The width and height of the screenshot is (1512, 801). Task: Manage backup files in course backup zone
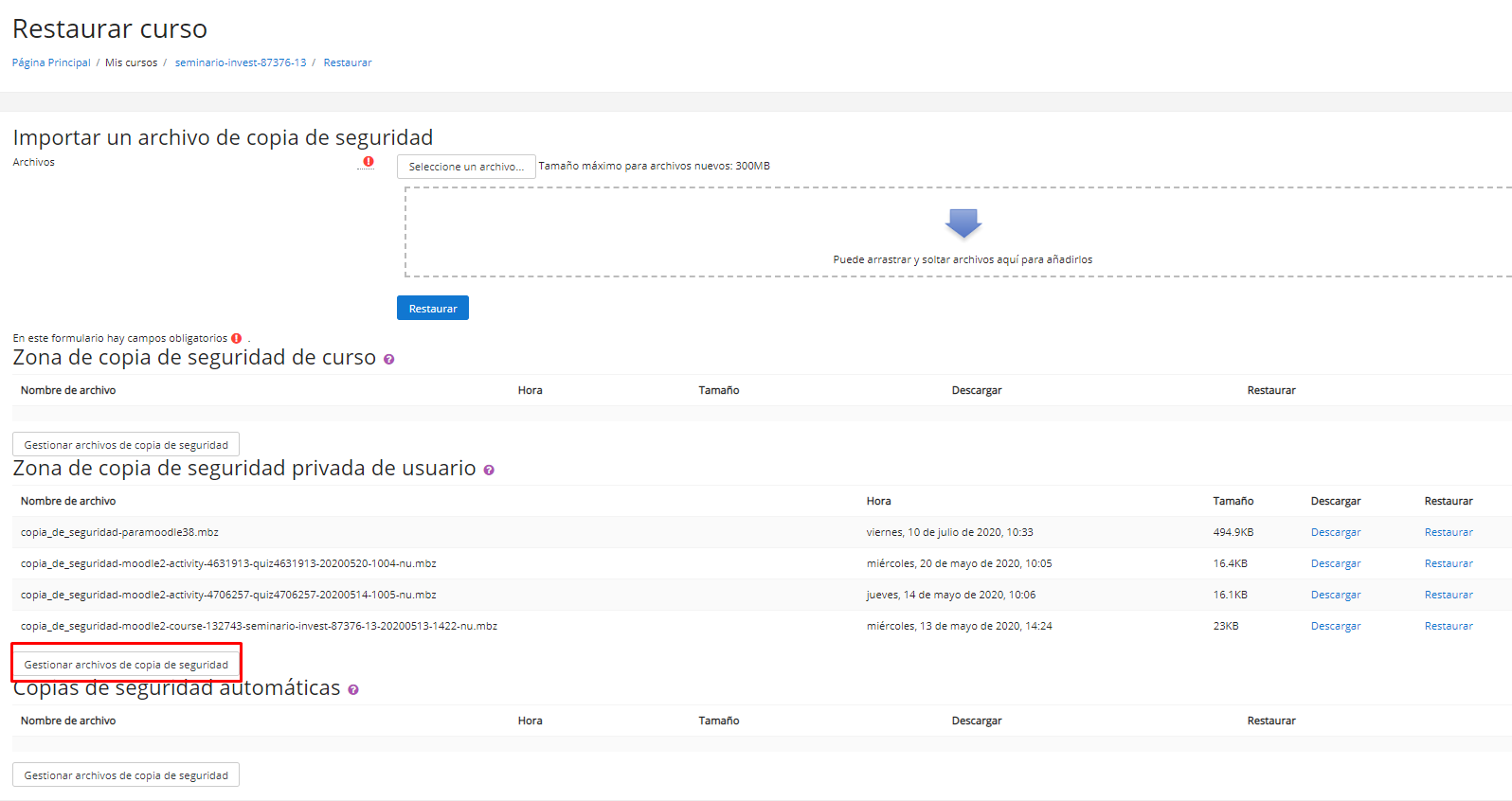pyautogui.click(x=126, y=445)
